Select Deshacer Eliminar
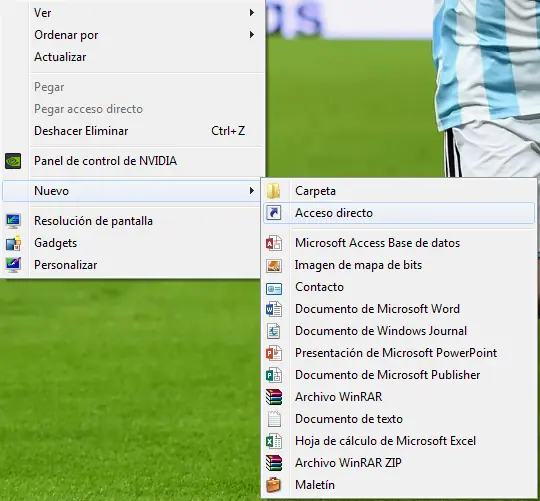 tap(134, 131)
